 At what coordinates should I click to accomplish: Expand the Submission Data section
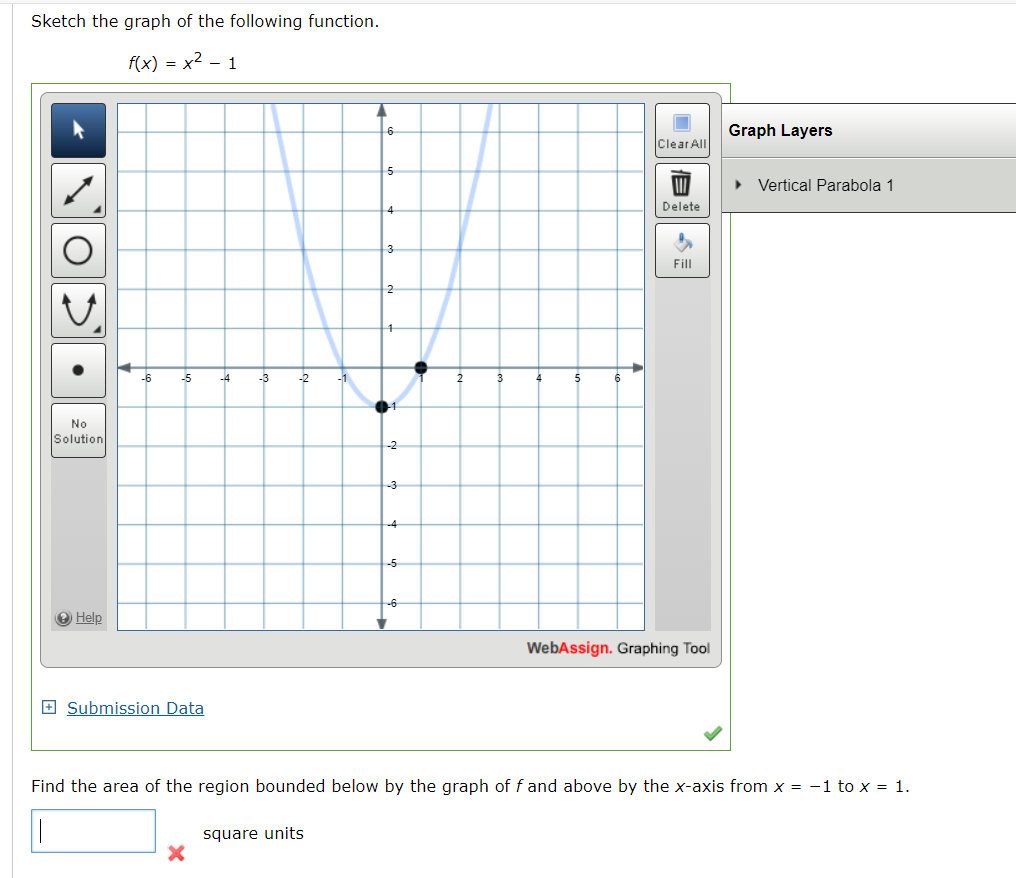point(135,708)
